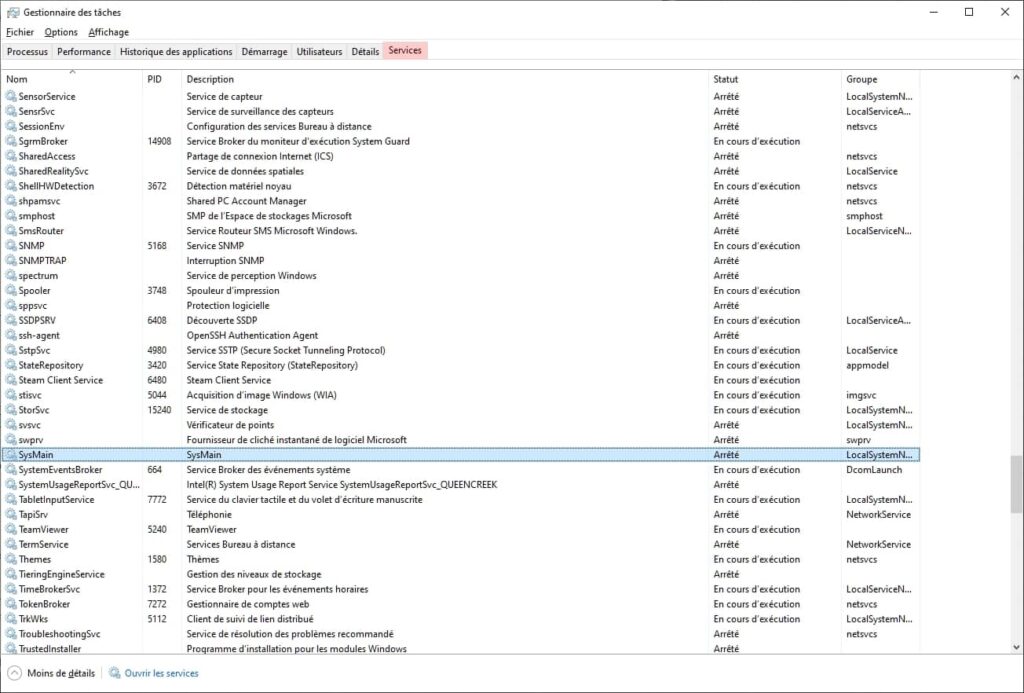
Task: Open the Fichier menu
Action: click(x=19, y=32)
